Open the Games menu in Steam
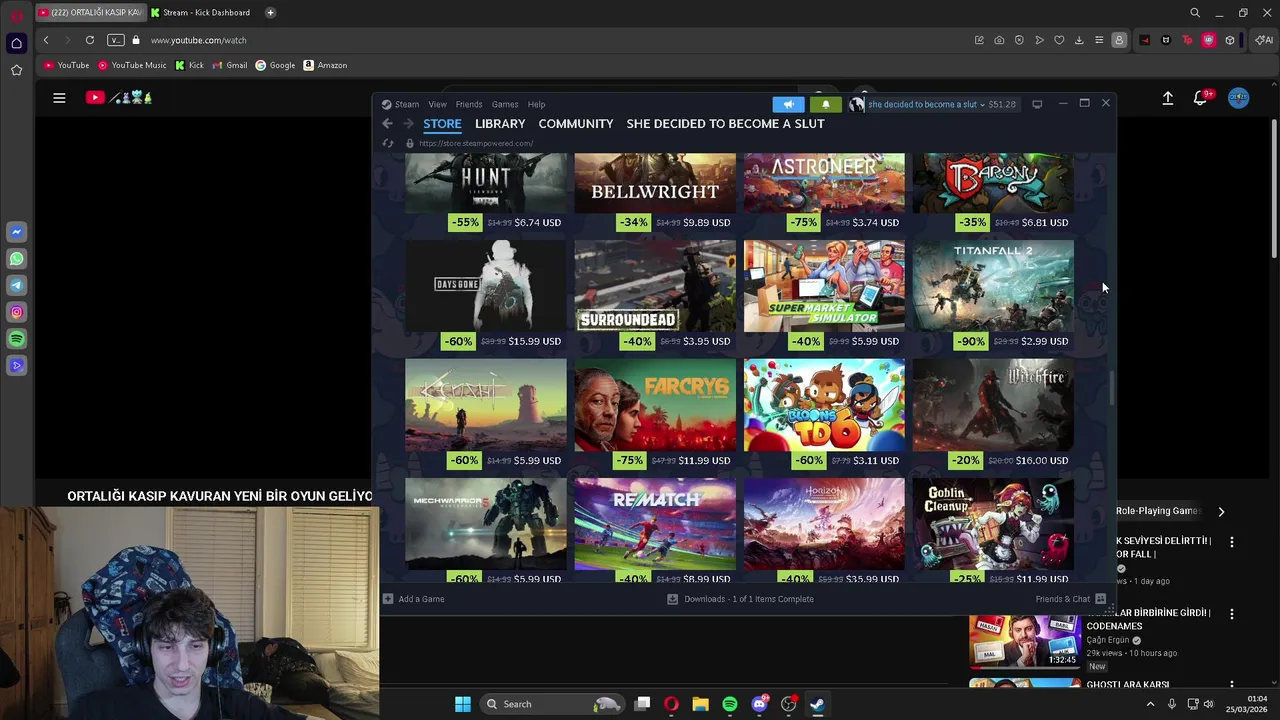Screen dimensions: 1280x720 [x=505, y=104]
